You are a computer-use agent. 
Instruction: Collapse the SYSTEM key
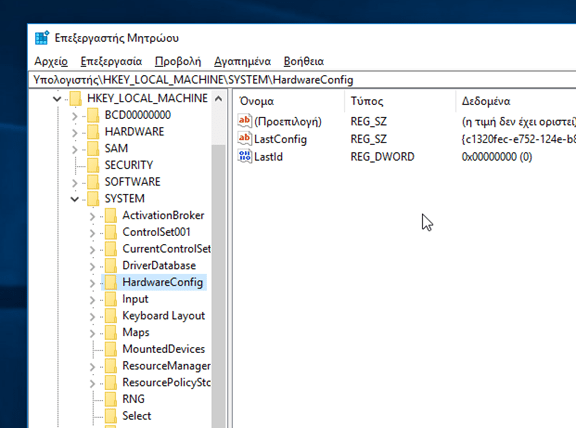(75, 199)
